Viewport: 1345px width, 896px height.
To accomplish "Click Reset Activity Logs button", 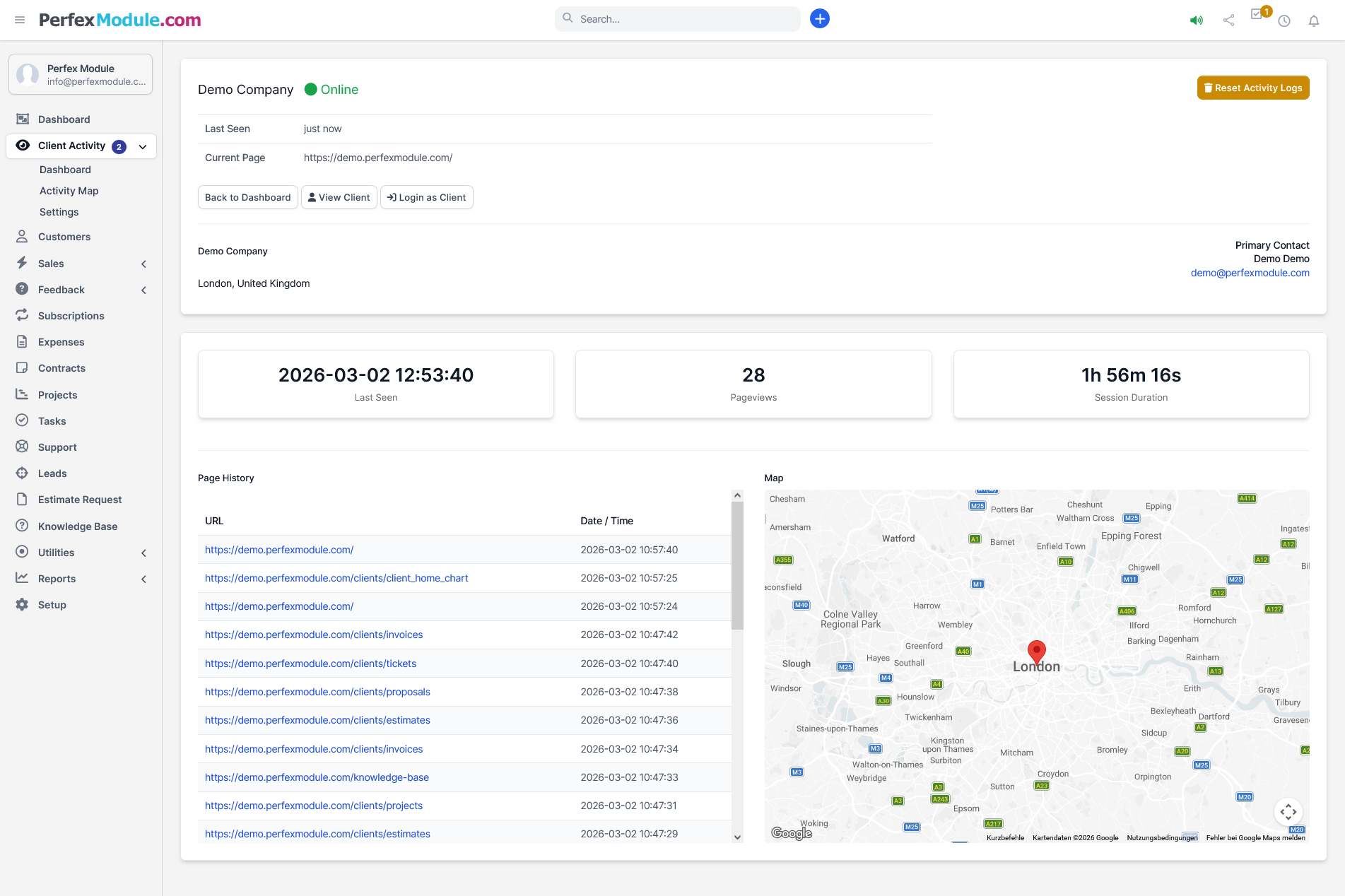I will tap(1252, 88).
